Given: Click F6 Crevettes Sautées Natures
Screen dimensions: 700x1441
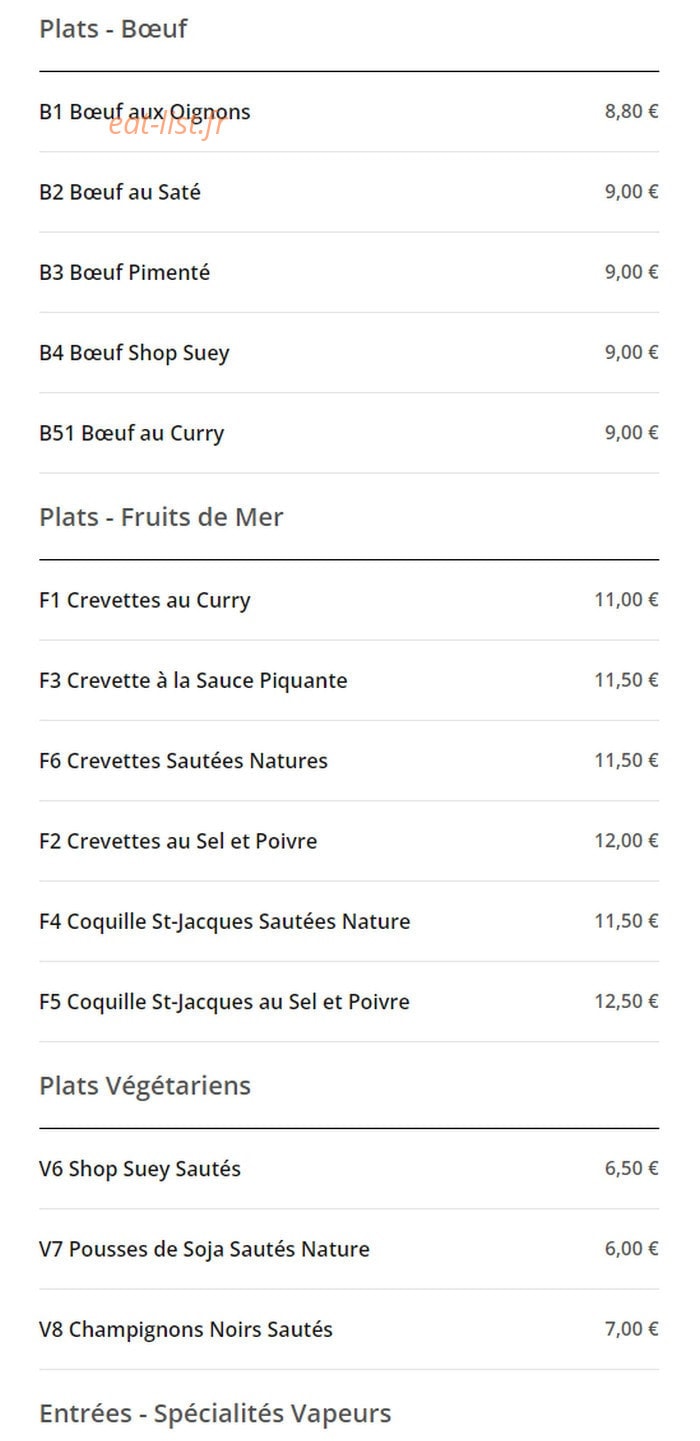Looking at the screenshot, I should pos(349,760).
